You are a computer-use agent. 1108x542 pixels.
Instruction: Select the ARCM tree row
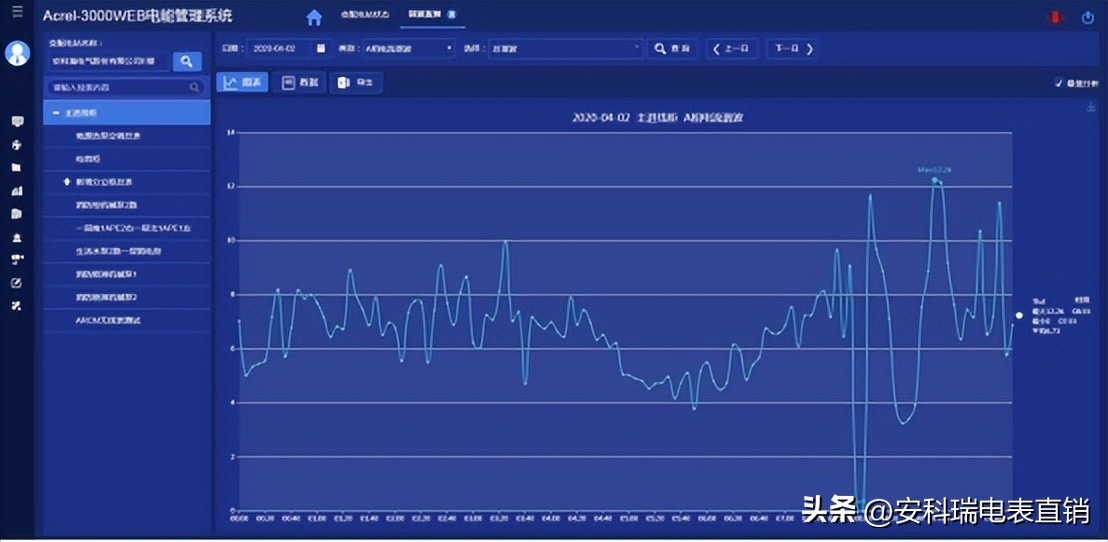pos(126,320)
